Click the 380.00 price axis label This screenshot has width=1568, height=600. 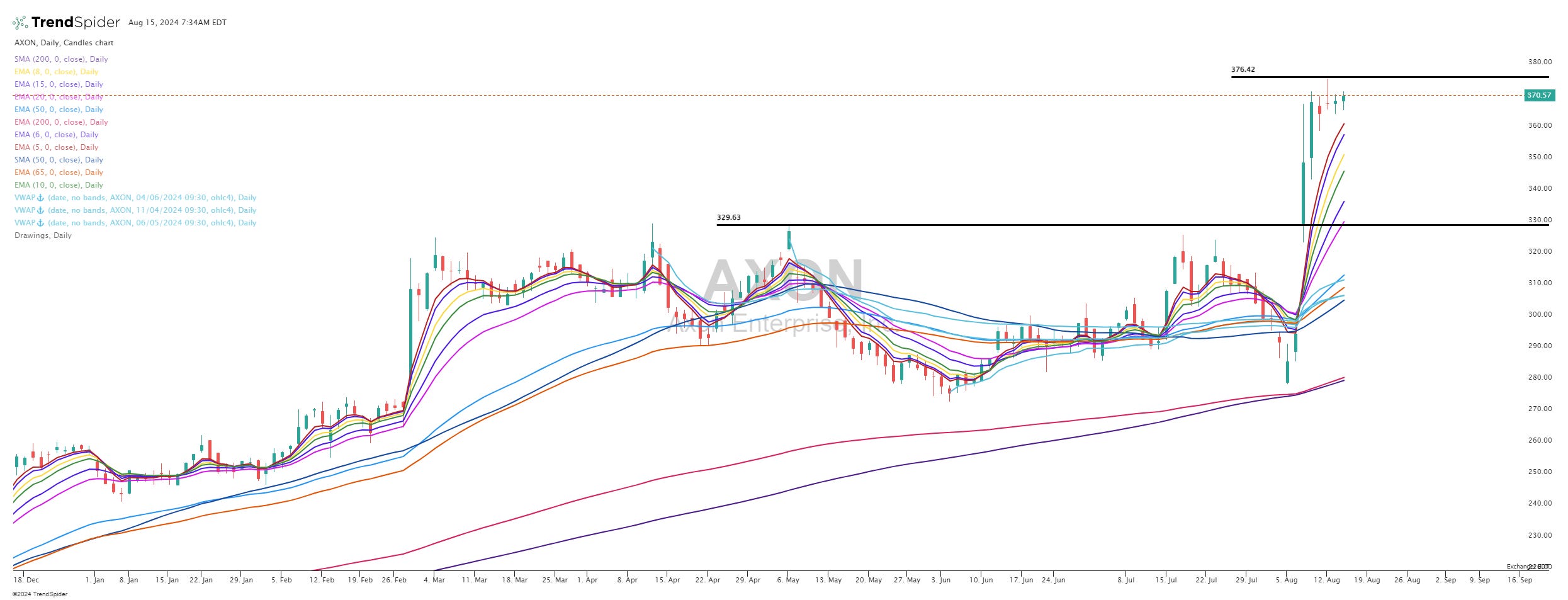[x=1540, y=62]
